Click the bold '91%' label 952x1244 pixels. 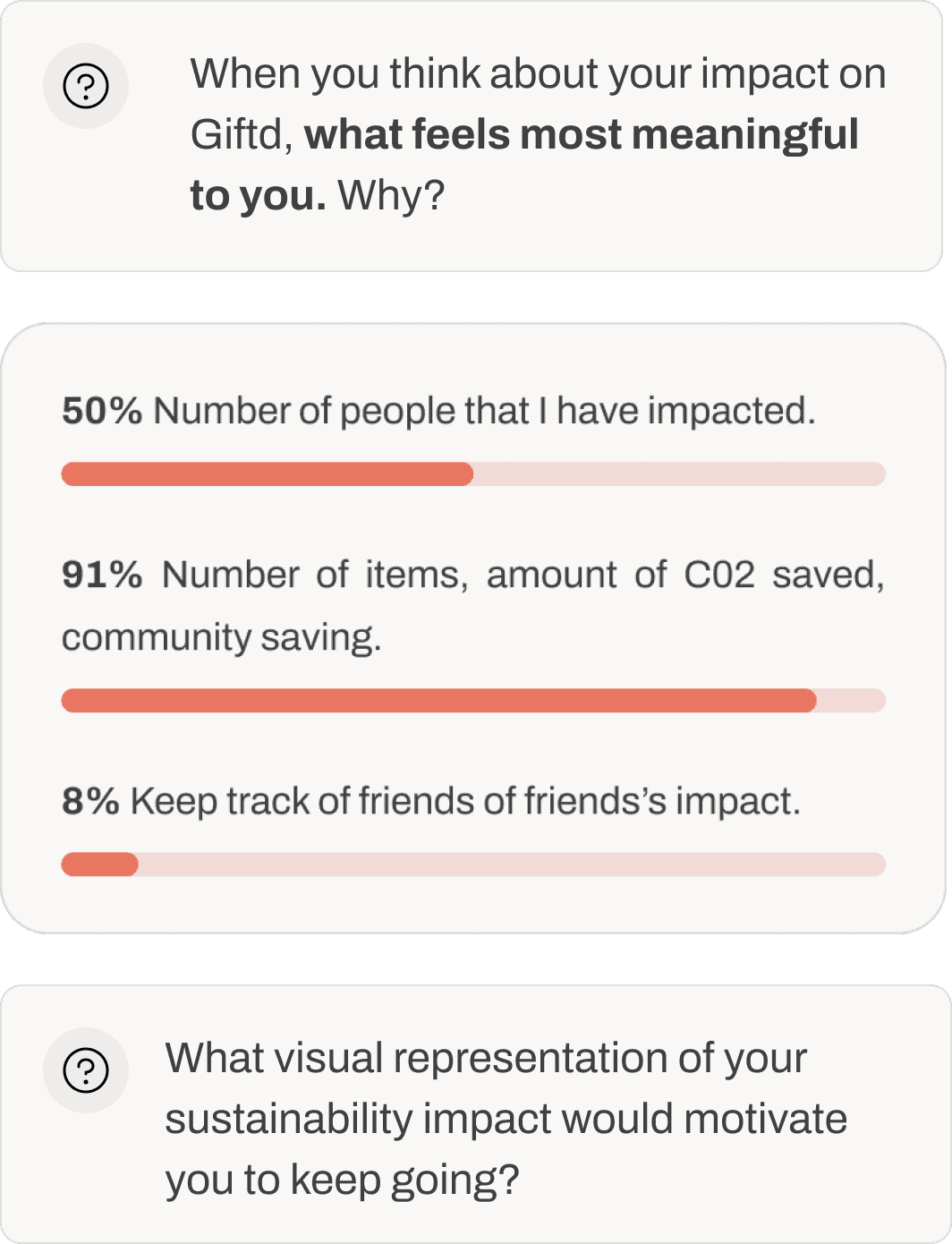coord(102,575)
